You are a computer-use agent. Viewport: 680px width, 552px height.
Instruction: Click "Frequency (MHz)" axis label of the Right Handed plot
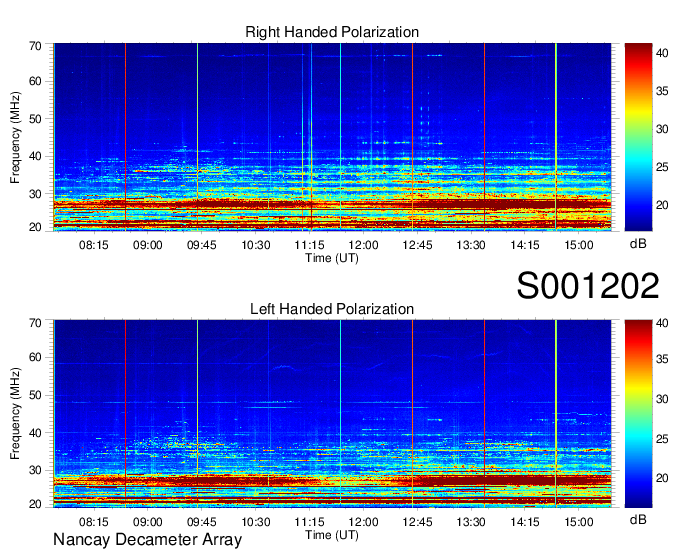(x=15, y=137)
